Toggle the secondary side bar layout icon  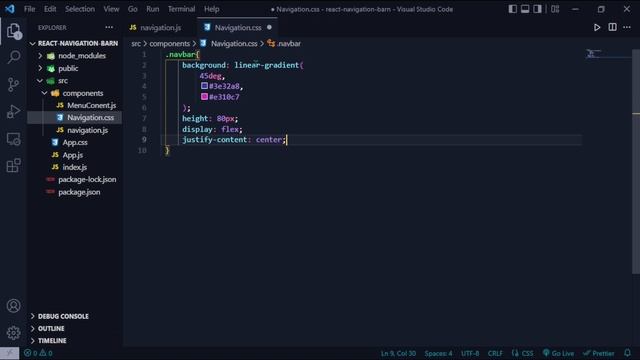[537, 9]
